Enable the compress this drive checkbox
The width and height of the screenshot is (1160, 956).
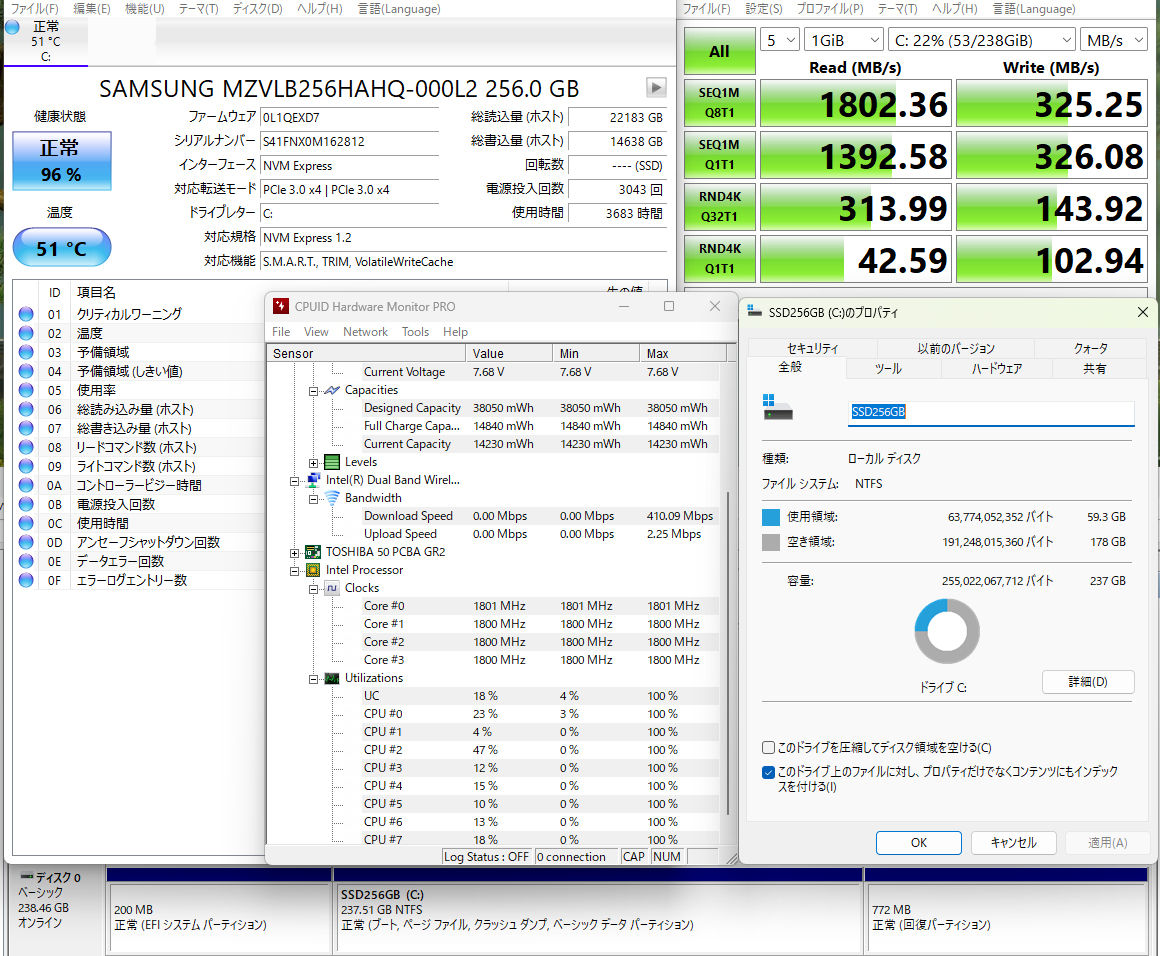[x=768, y=747]
